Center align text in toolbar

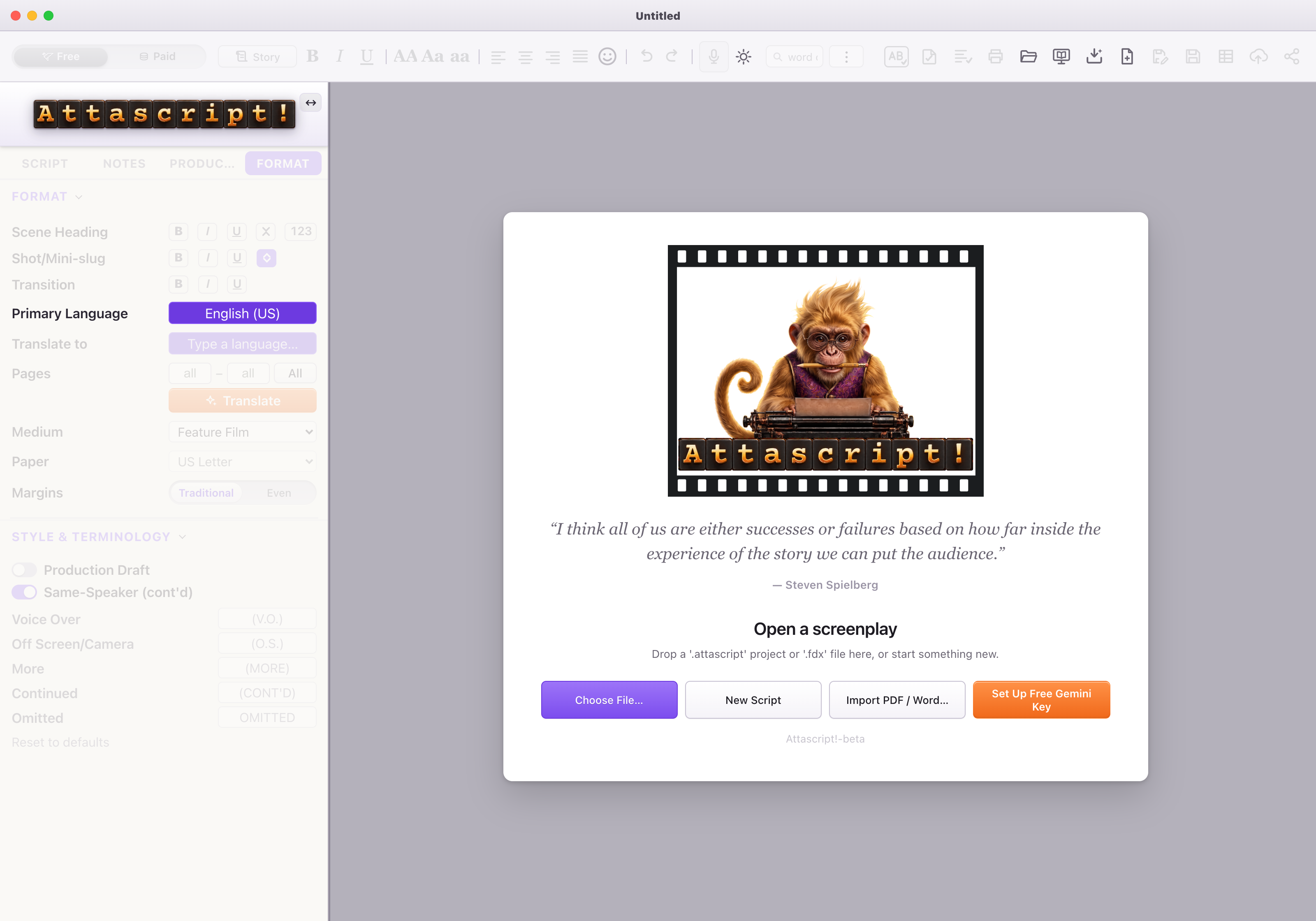(x=526, y=57)
